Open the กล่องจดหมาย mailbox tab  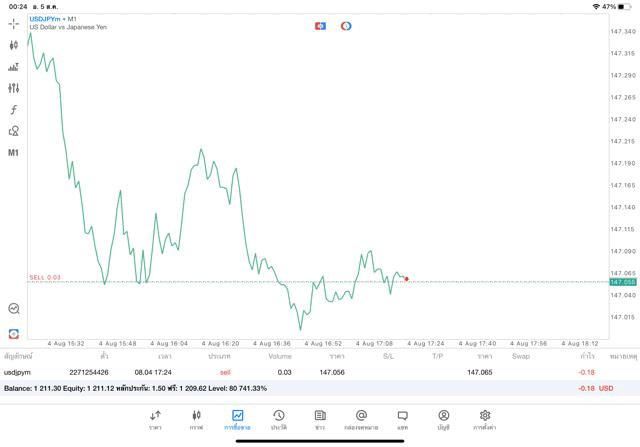pos(361,419)
